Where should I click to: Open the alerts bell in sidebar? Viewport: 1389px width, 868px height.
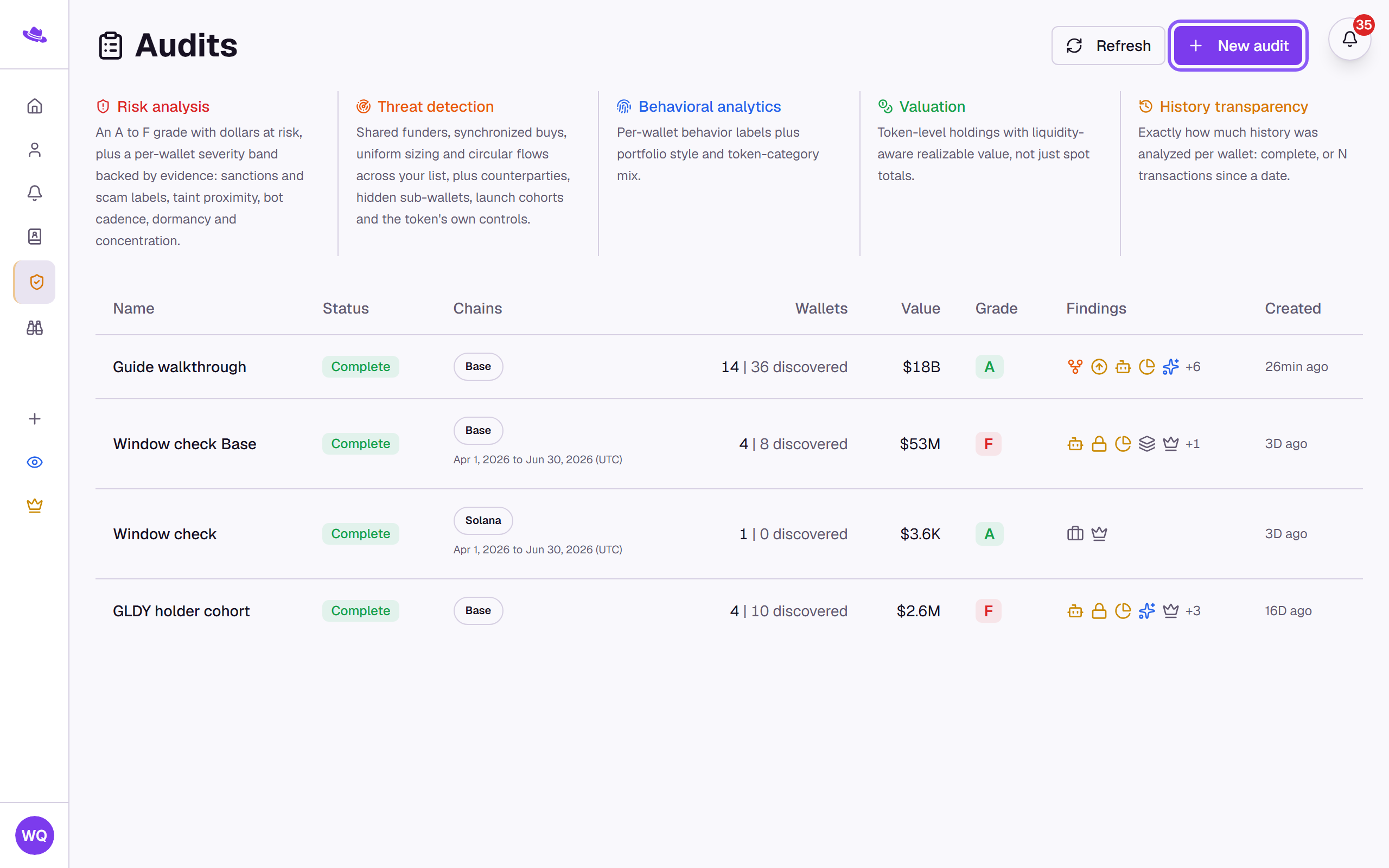pos(34,193)
